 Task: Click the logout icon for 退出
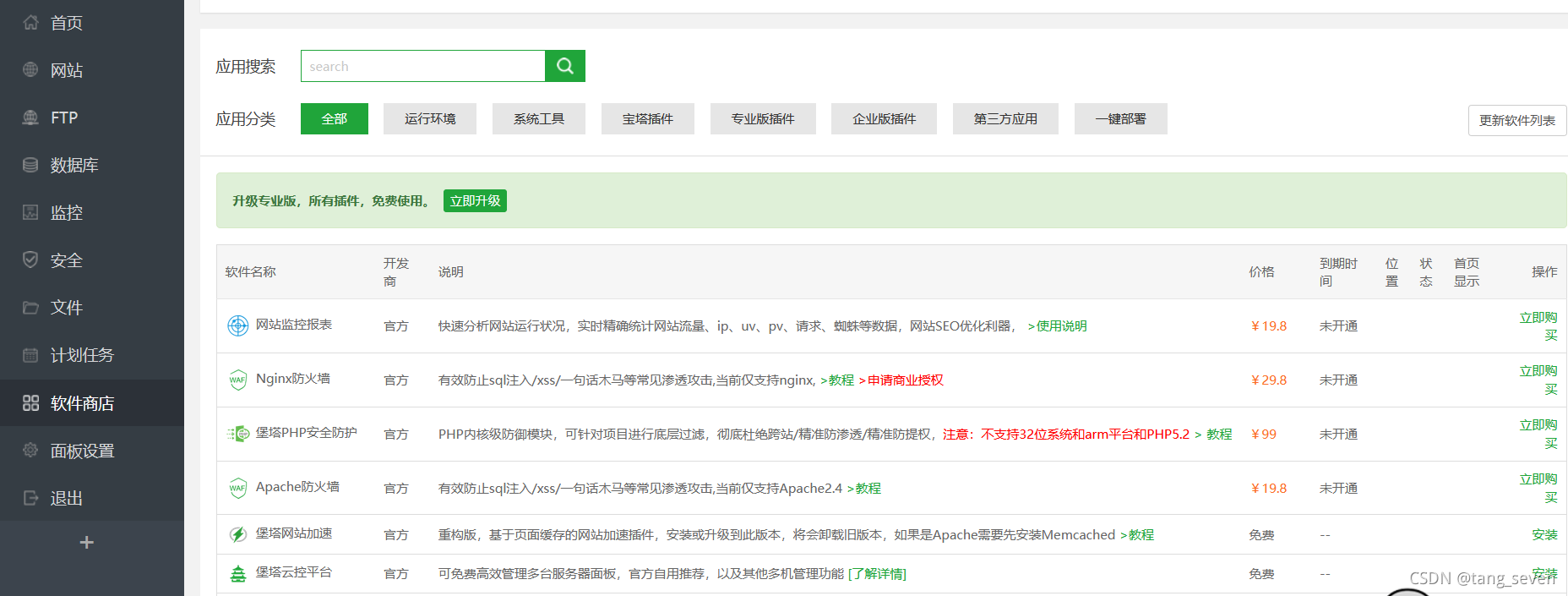point(30,498)
